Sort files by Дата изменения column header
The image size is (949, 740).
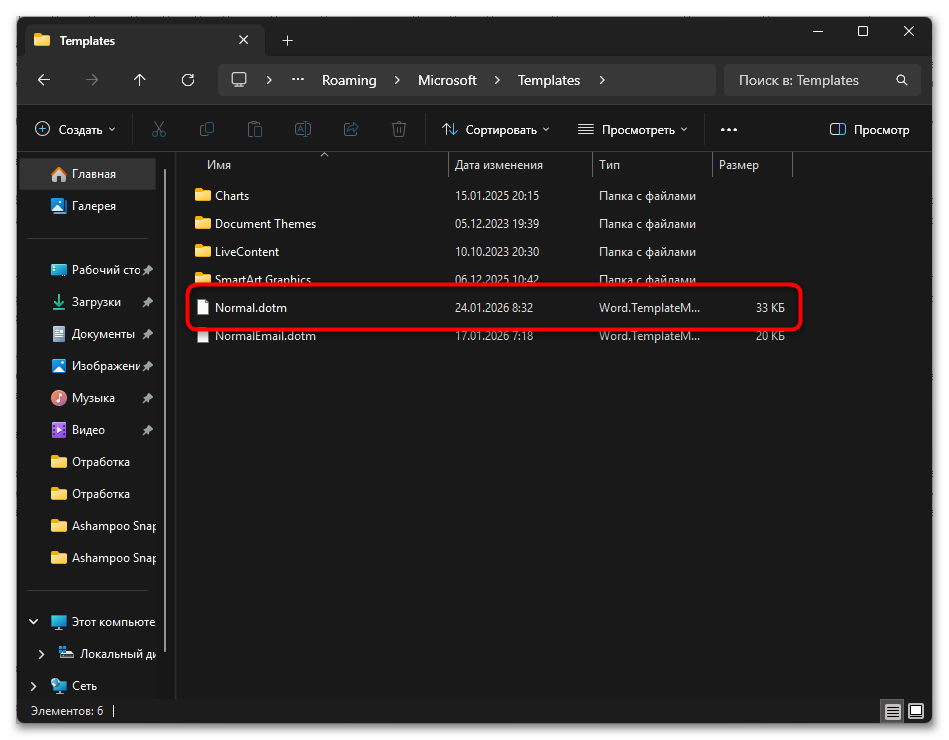[499, 165]
